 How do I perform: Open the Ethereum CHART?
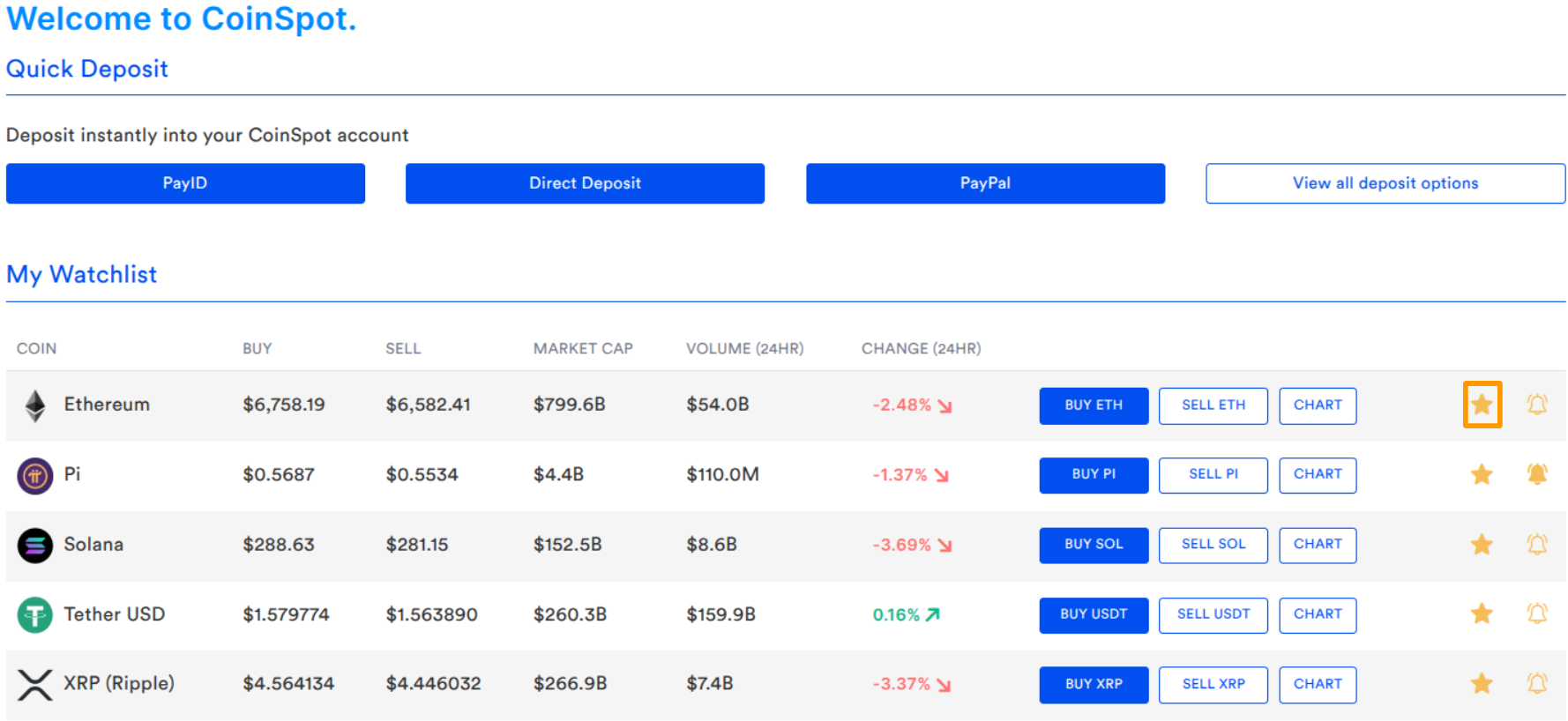pos(1318,405)
